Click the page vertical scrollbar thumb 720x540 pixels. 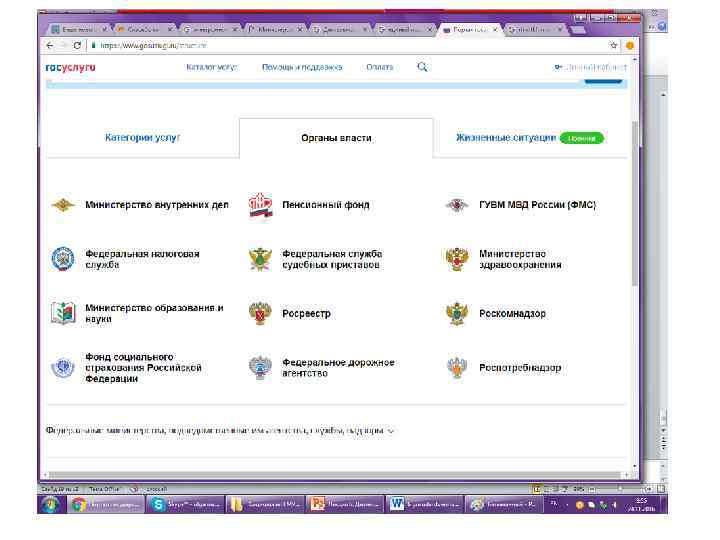(635, 203)
